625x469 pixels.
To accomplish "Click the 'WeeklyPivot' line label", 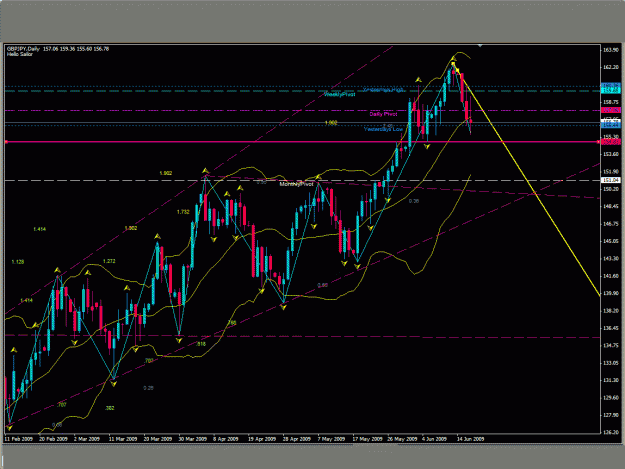I will [340, 94].
